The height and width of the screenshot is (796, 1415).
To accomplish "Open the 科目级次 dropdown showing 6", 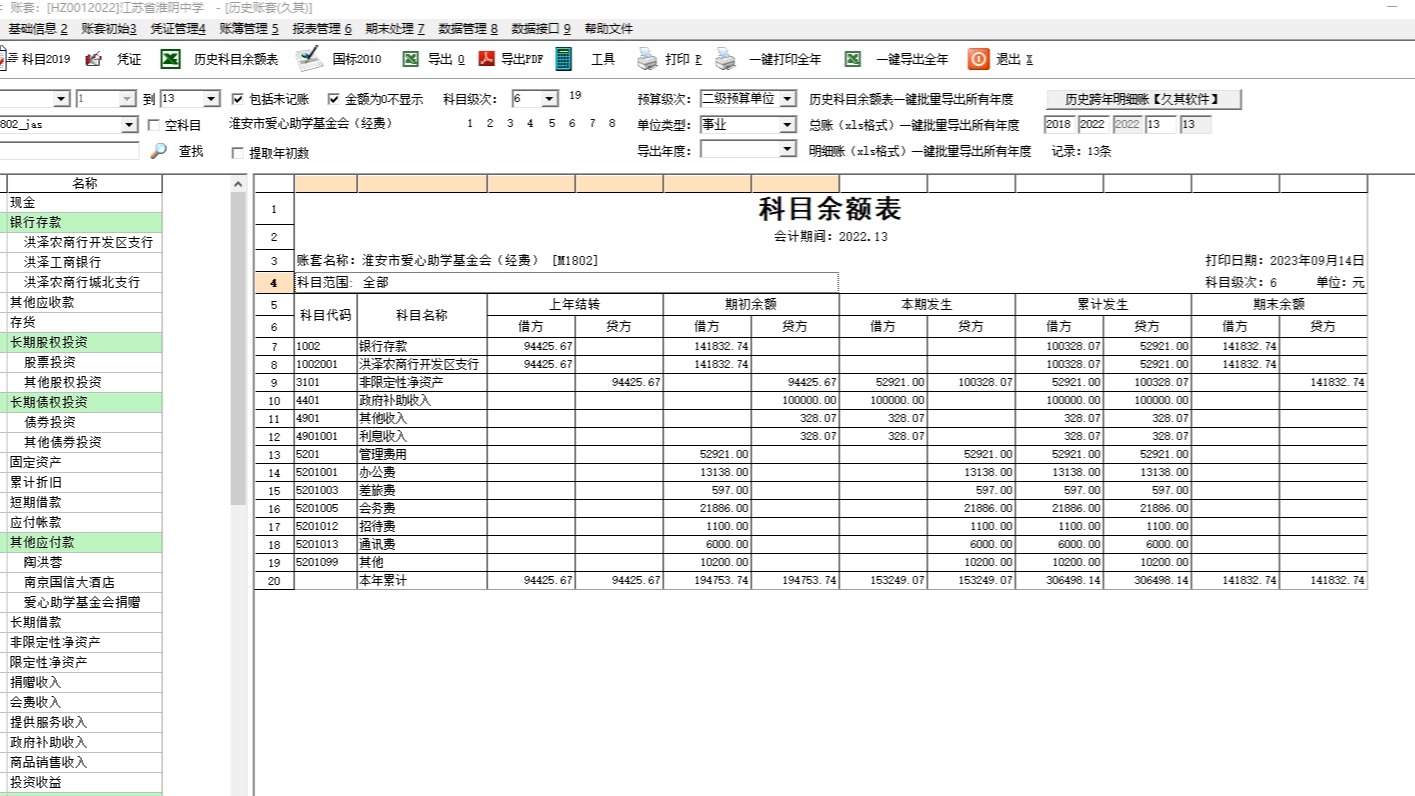I will (549, 99).
